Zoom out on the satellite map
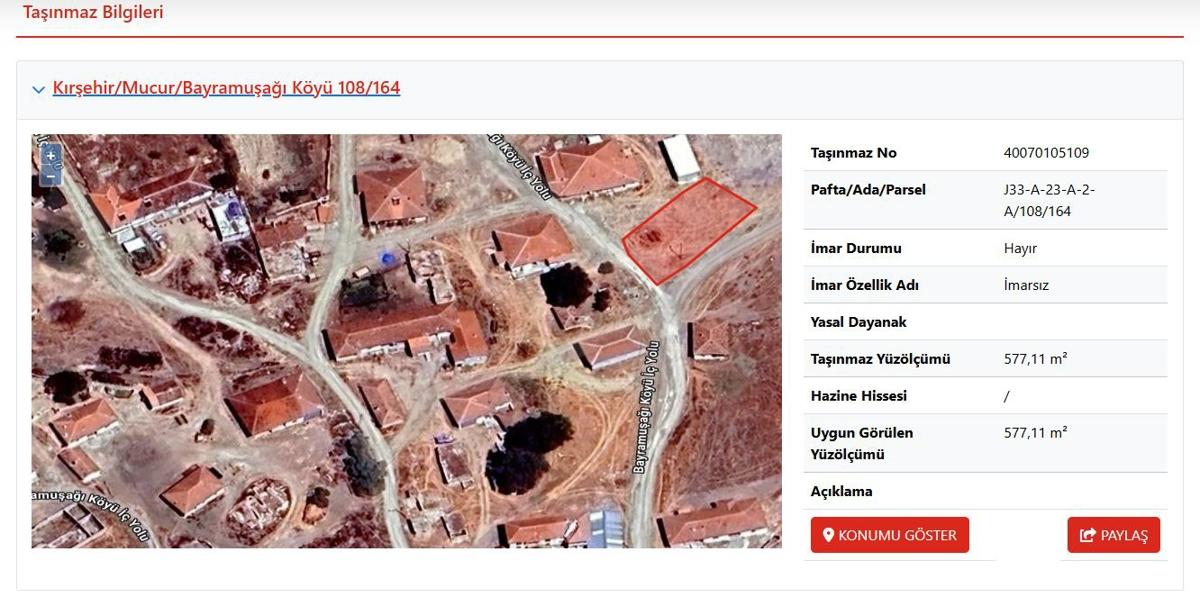The image size is (1200, 597). coord(51,177)
